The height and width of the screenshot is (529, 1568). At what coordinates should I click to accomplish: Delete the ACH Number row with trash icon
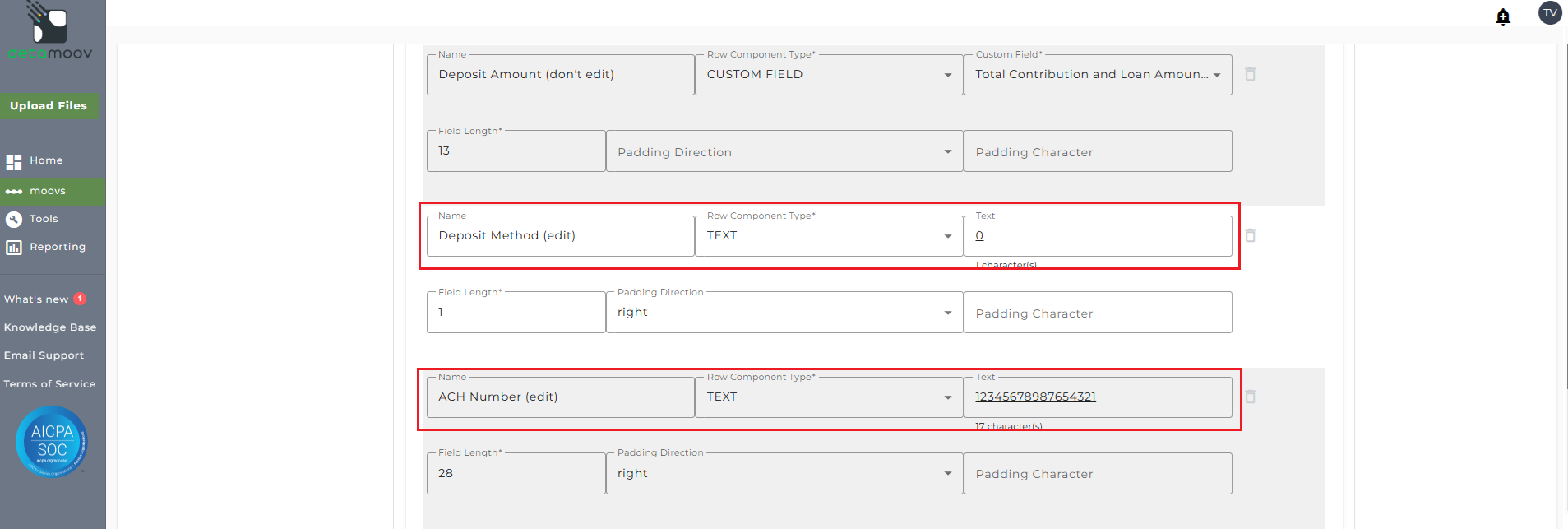click(x=1250, y=397)
